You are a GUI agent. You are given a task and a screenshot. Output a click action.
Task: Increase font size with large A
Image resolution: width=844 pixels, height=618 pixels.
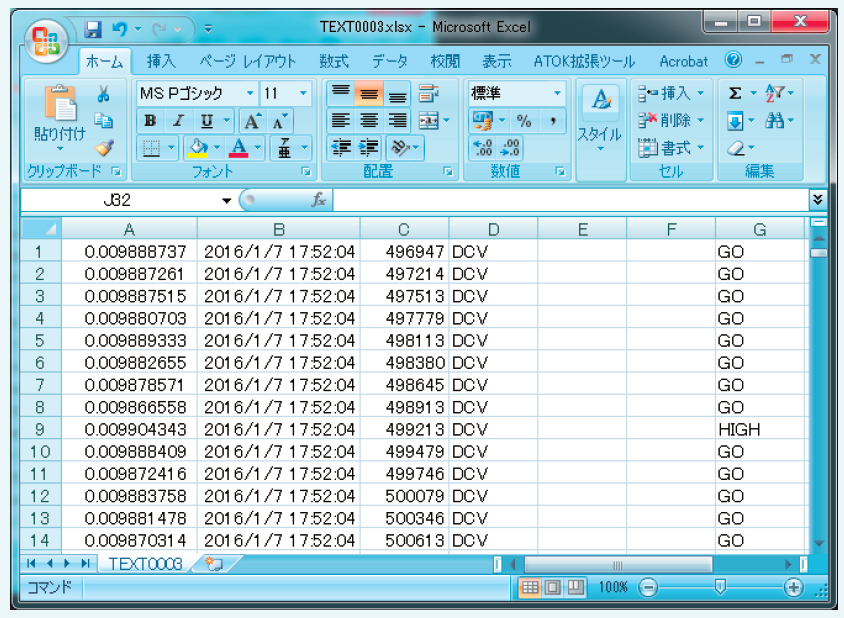[x=251, y=121]
